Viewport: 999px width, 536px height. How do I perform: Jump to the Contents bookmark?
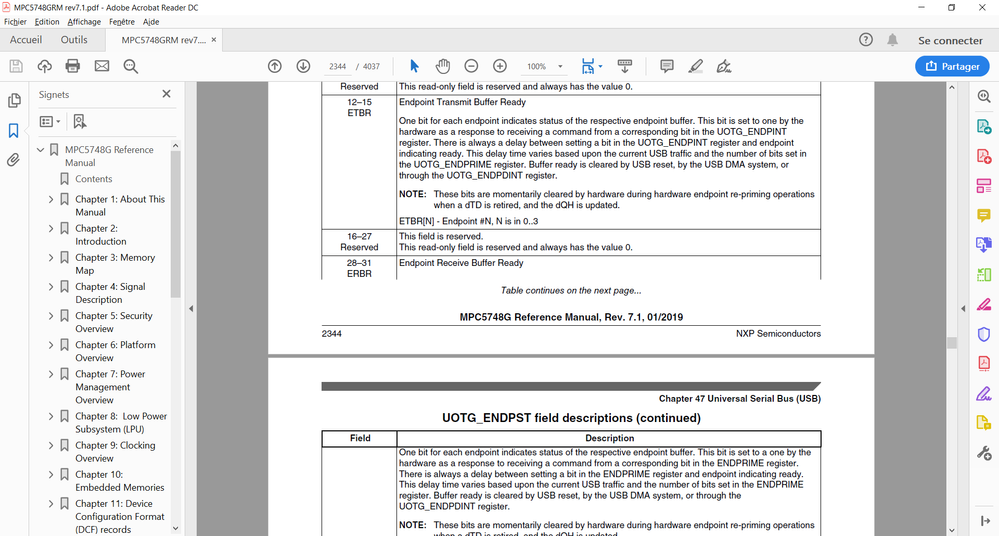pos(94,179)
